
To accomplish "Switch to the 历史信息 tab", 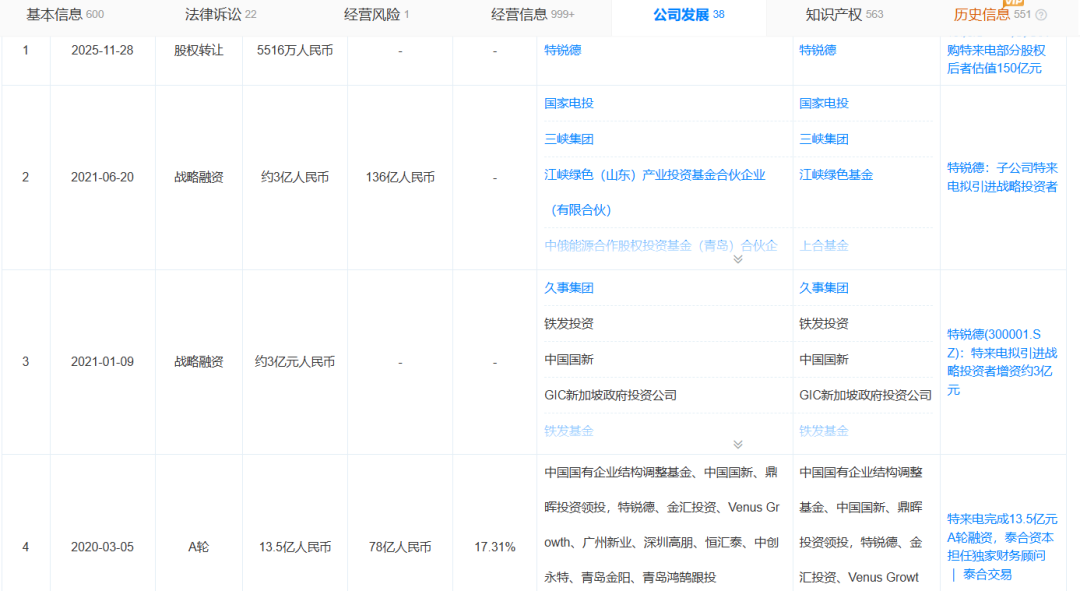I will (983, 15).
